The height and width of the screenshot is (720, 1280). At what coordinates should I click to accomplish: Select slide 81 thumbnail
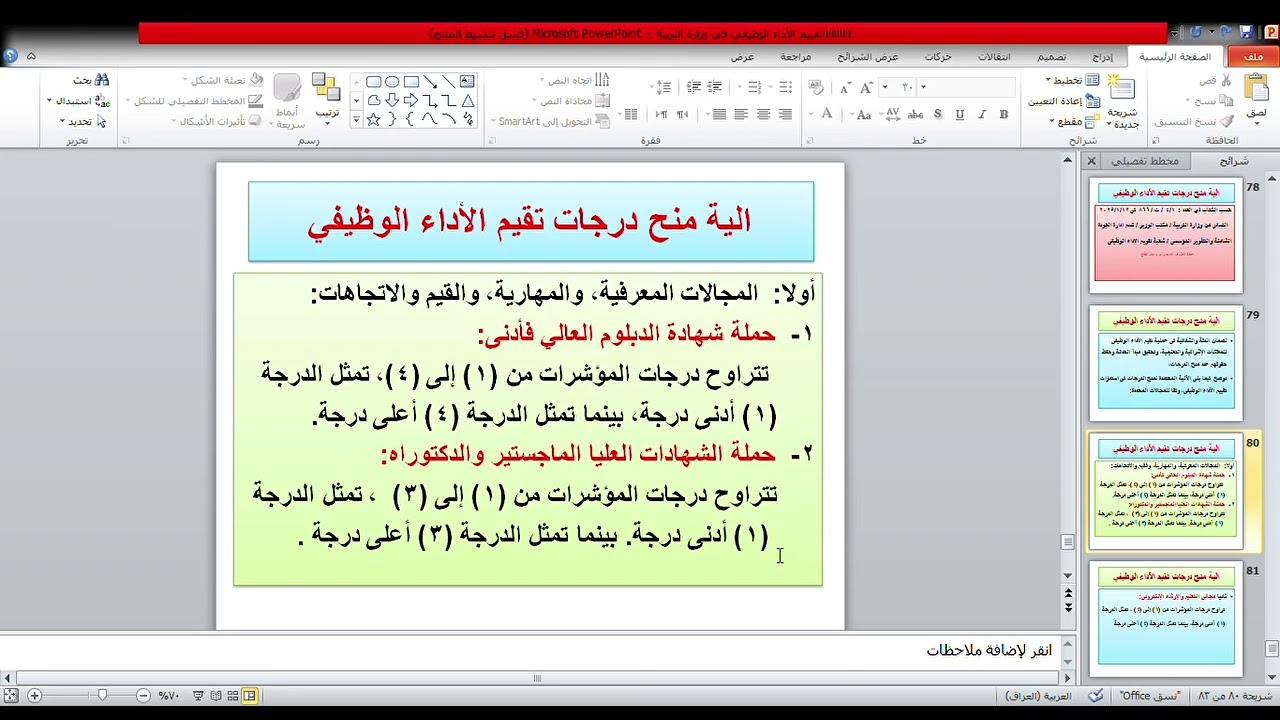1165,617
